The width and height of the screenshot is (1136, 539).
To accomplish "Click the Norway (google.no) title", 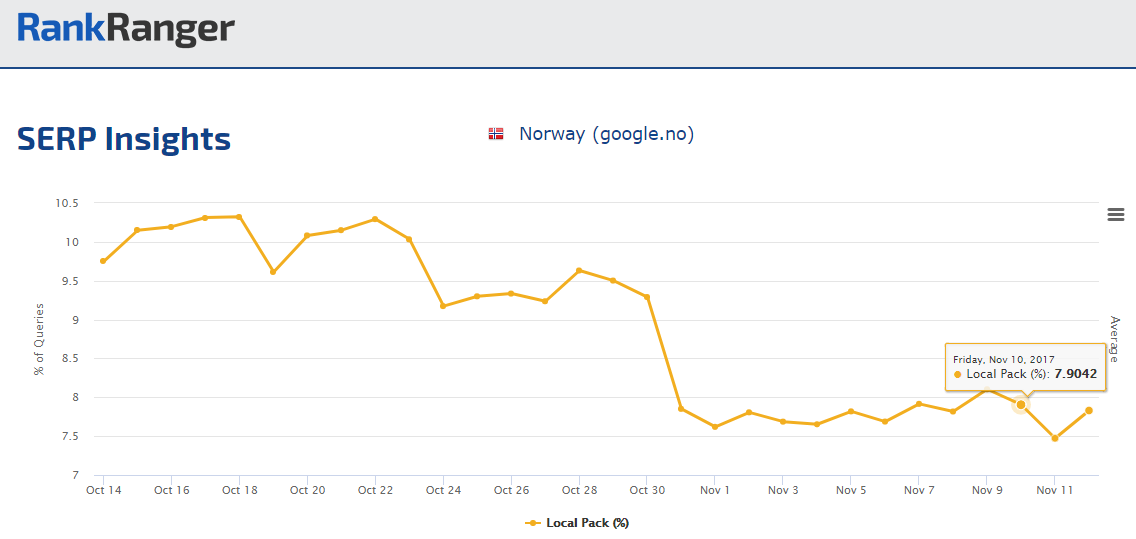I will click(606, 134).
